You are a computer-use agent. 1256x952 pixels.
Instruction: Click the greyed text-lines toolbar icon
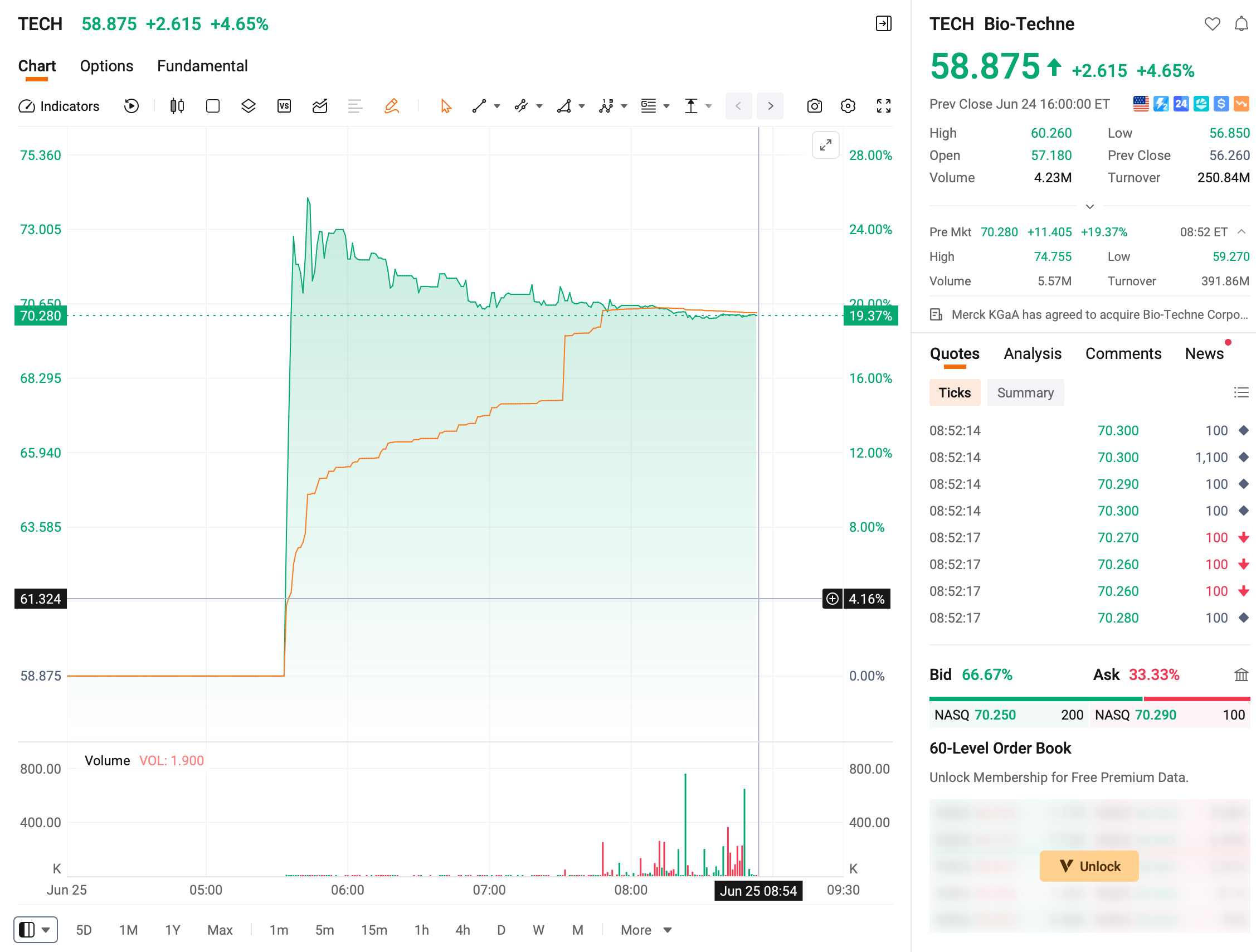[x=355, y=106]
